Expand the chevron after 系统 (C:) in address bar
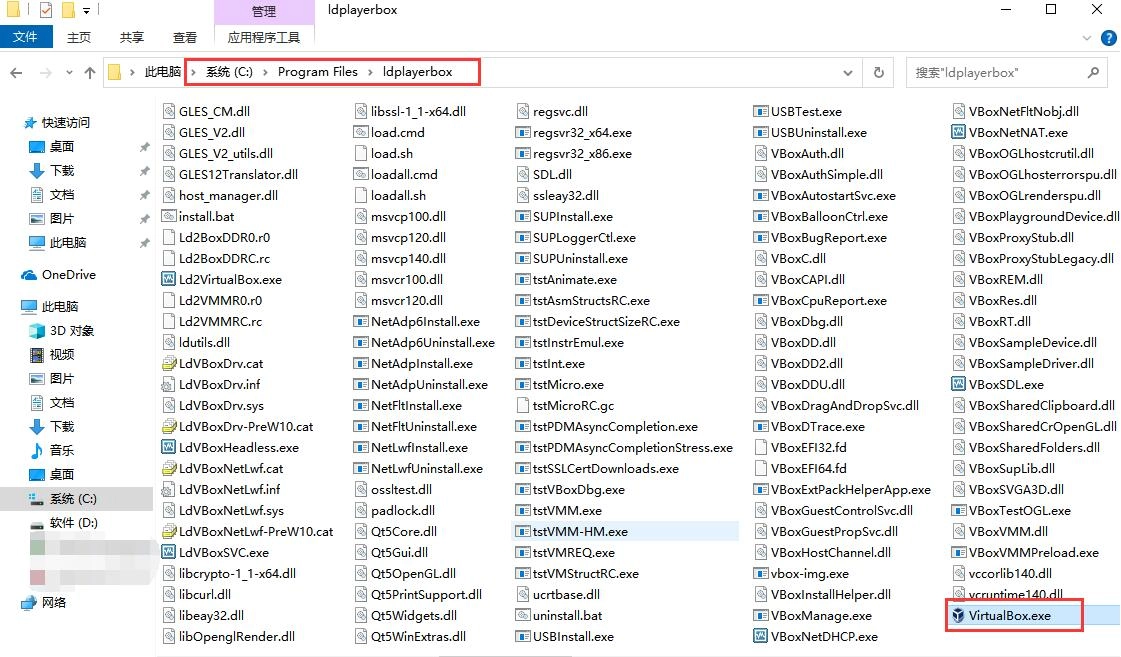This screenshot has height=657, width=1121. pos(265,72)
